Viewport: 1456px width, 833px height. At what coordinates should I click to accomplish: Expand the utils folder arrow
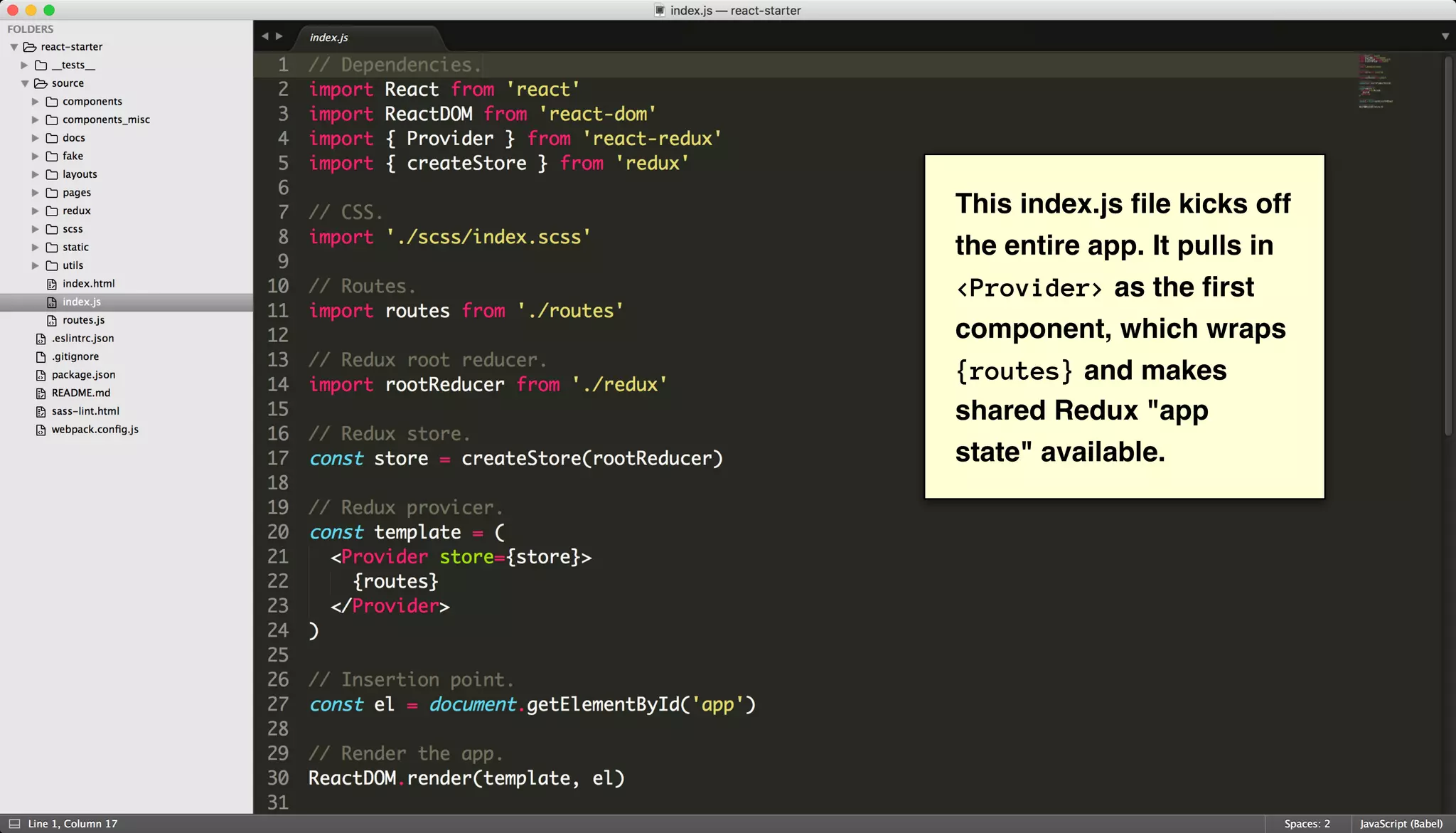click(x=36, y=265)
